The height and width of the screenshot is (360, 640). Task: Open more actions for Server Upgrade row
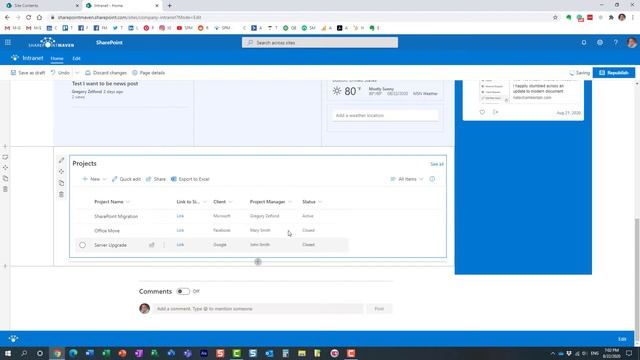[164, 245]
